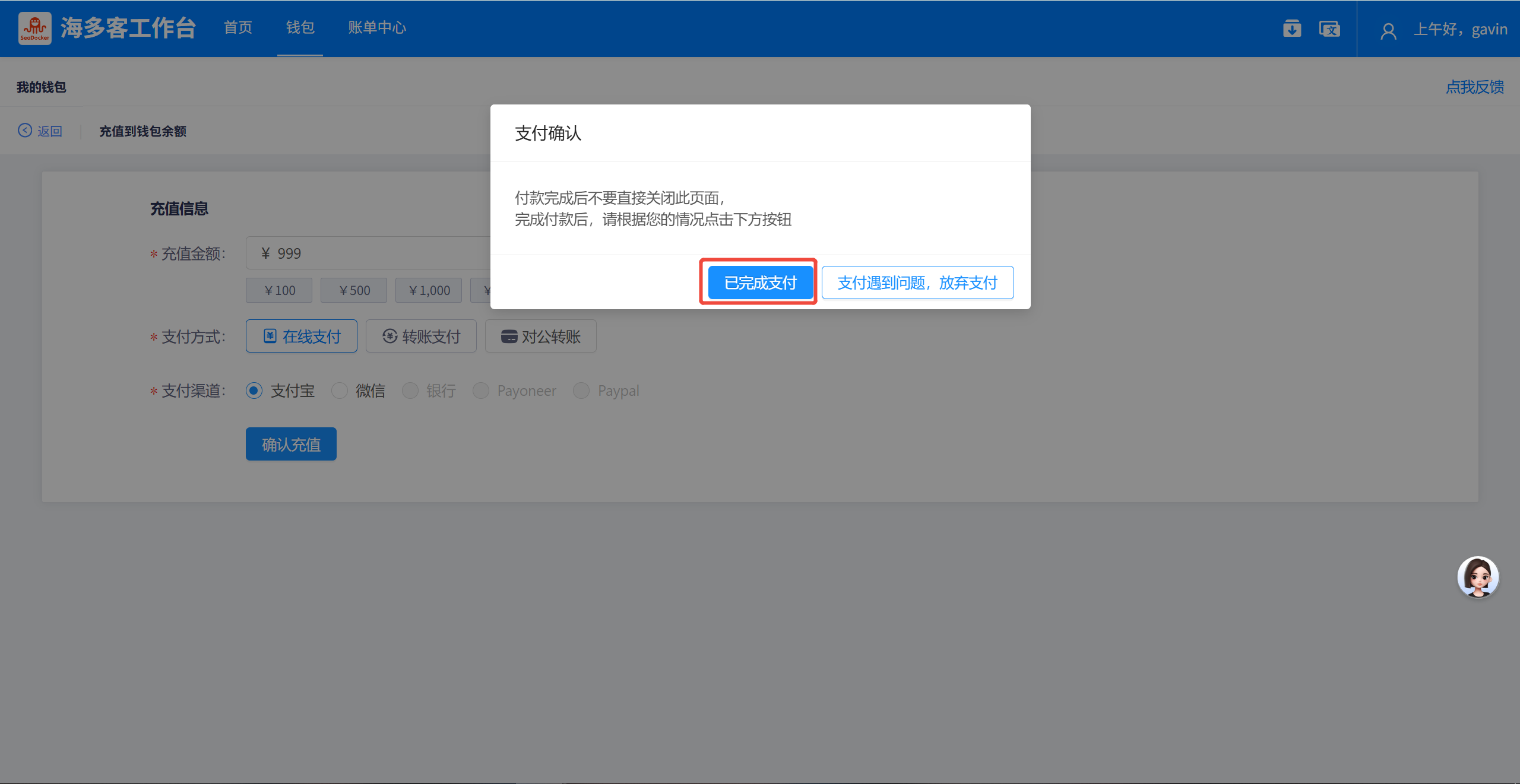Select 转账支付 transfer payment option
The height and width of the screenshot is (784, 1520).
(x=421, y=337)
